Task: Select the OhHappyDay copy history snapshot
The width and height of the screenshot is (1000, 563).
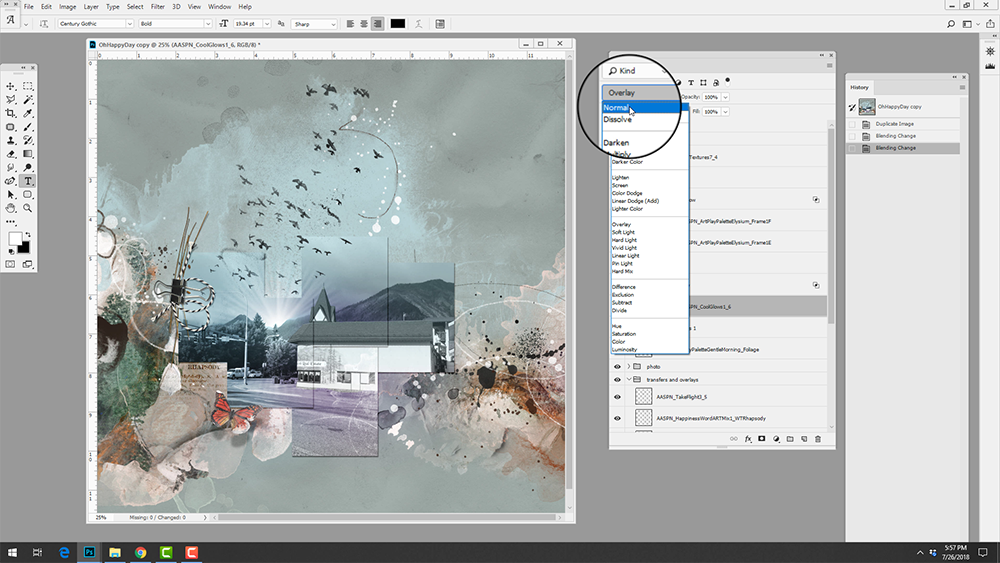Action: tap(903, 107)
